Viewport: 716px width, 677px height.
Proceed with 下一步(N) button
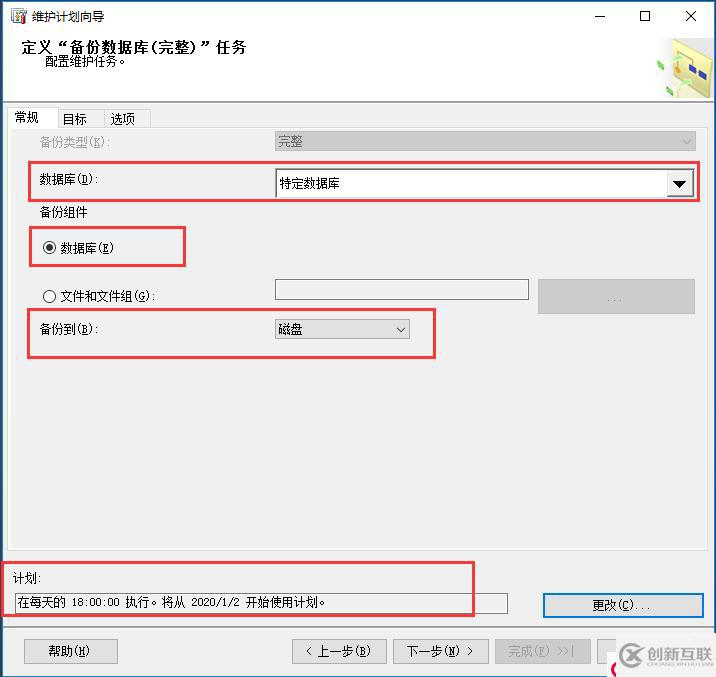click(x=441, y=651)
